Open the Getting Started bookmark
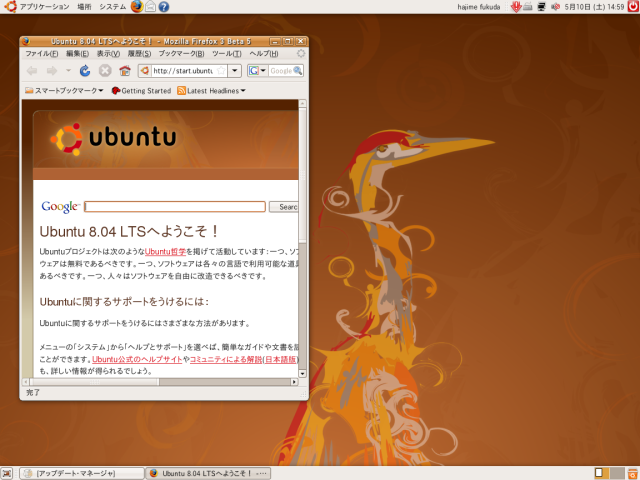 (x=141, y=91)
